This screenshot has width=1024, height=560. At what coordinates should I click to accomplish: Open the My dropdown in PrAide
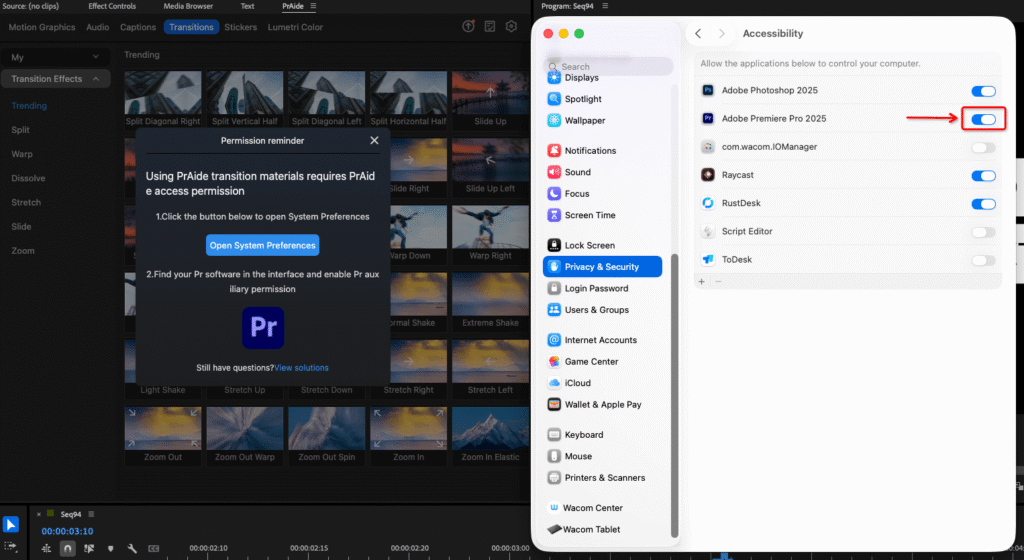click(x=55, y=57)
